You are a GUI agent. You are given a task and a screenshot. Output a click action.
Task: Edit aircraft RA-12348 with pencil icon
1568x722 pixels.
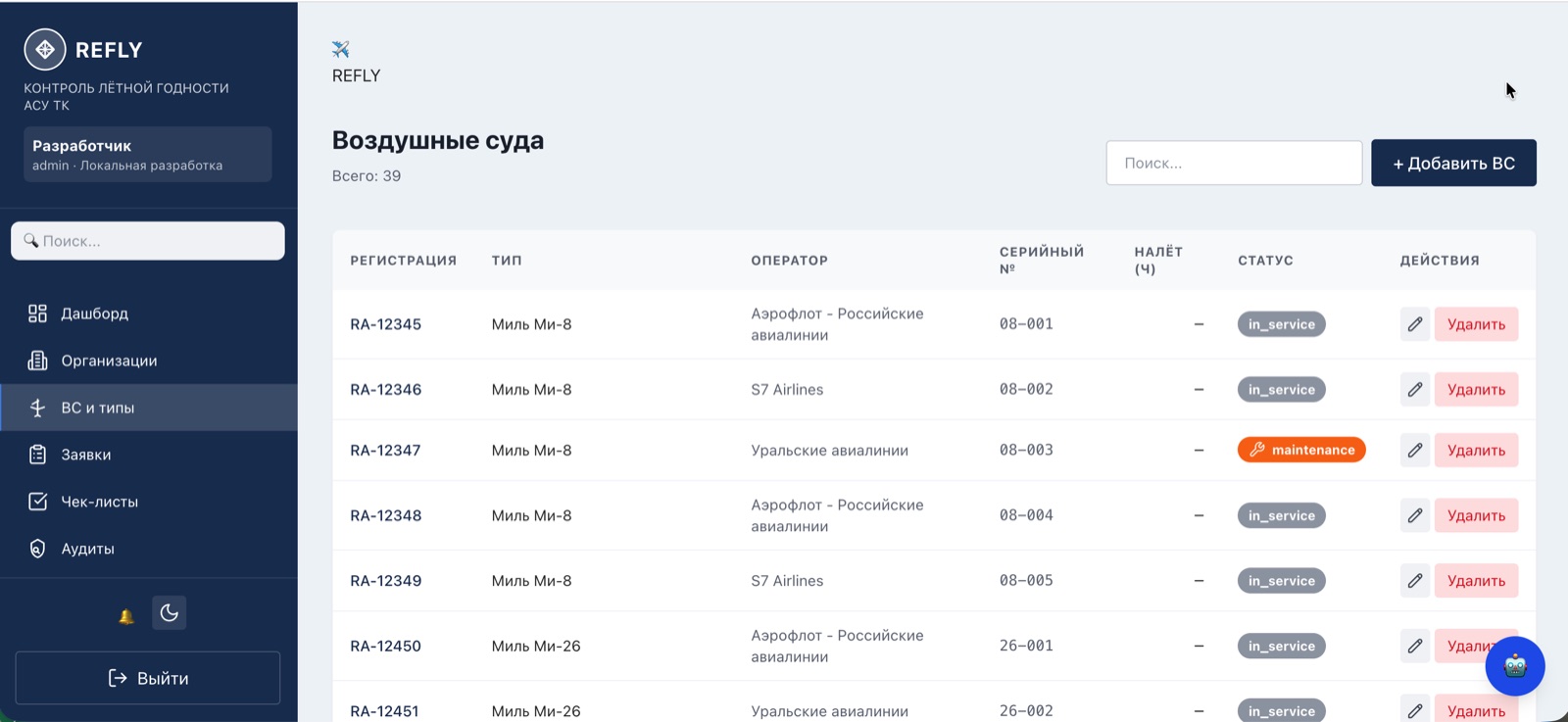click(1415, 515)
